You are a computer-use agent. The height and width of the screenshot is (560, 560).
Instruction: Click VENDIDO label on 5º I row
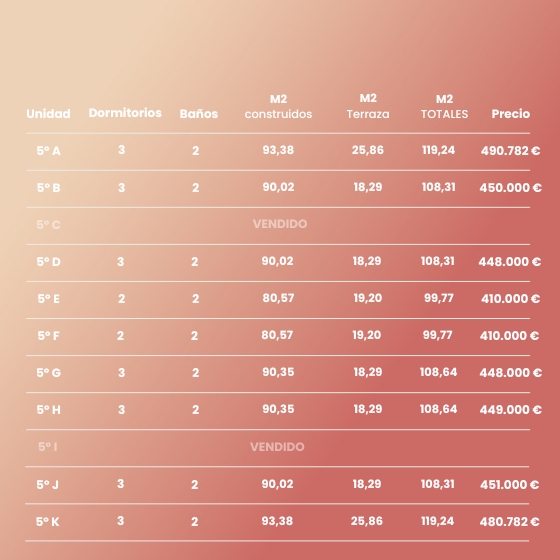click(277, 447)
